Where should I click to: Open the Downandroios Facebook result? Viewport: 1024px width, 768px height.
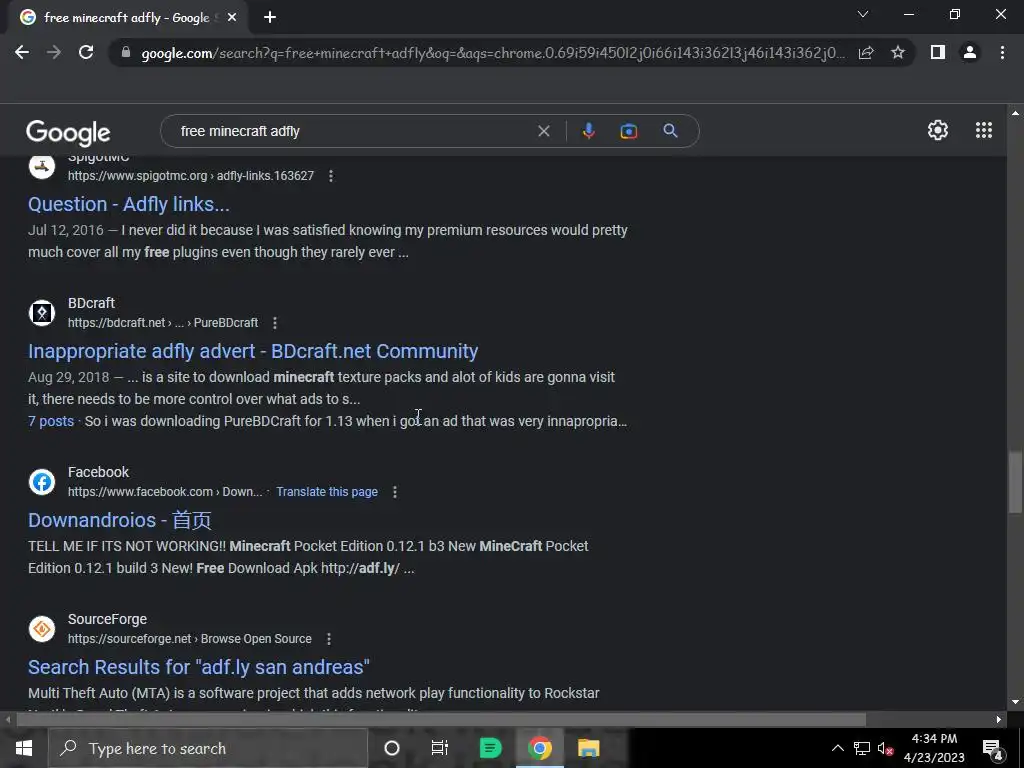coord(120,520)
